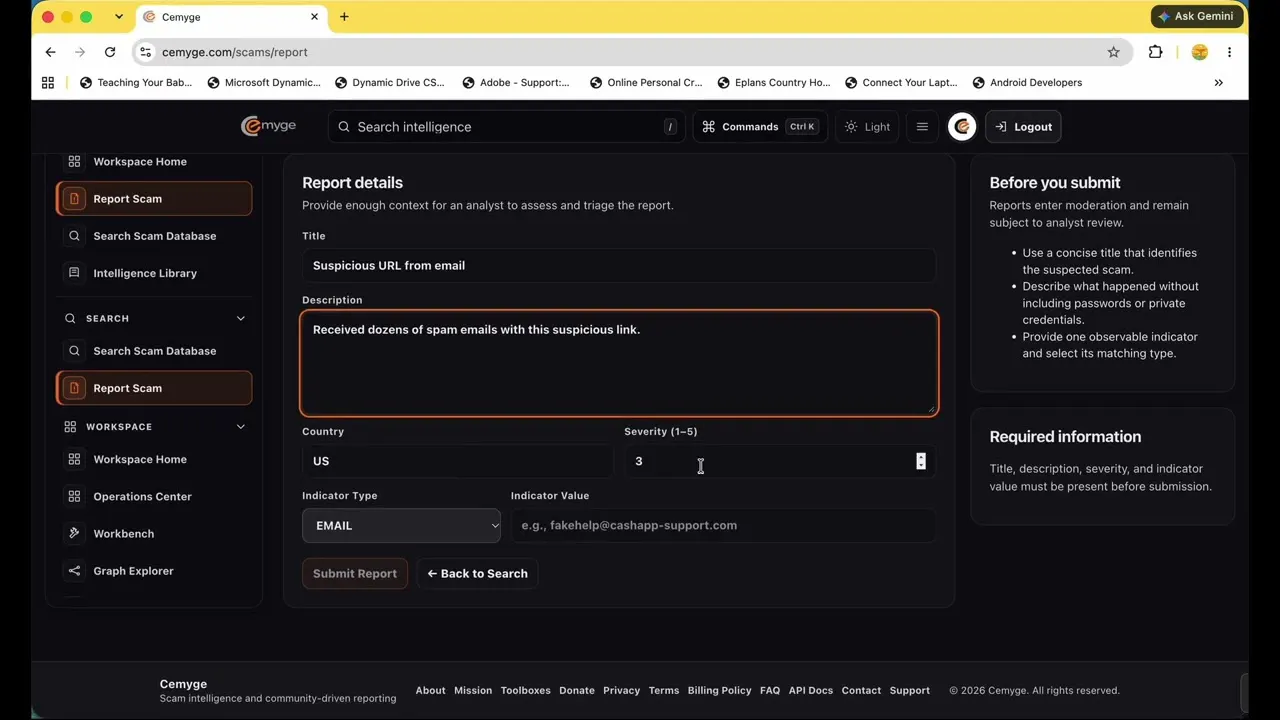
Task: Open the Billing Policy footer link
Action: click(719, 690)
